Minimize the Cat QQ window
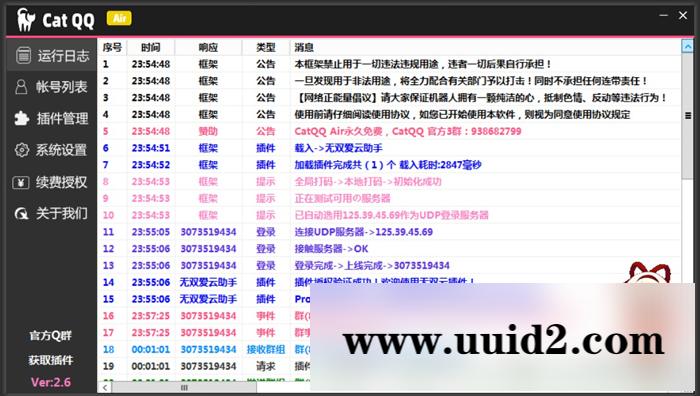The height and width of the screenshot is (396, 700). 663,15
